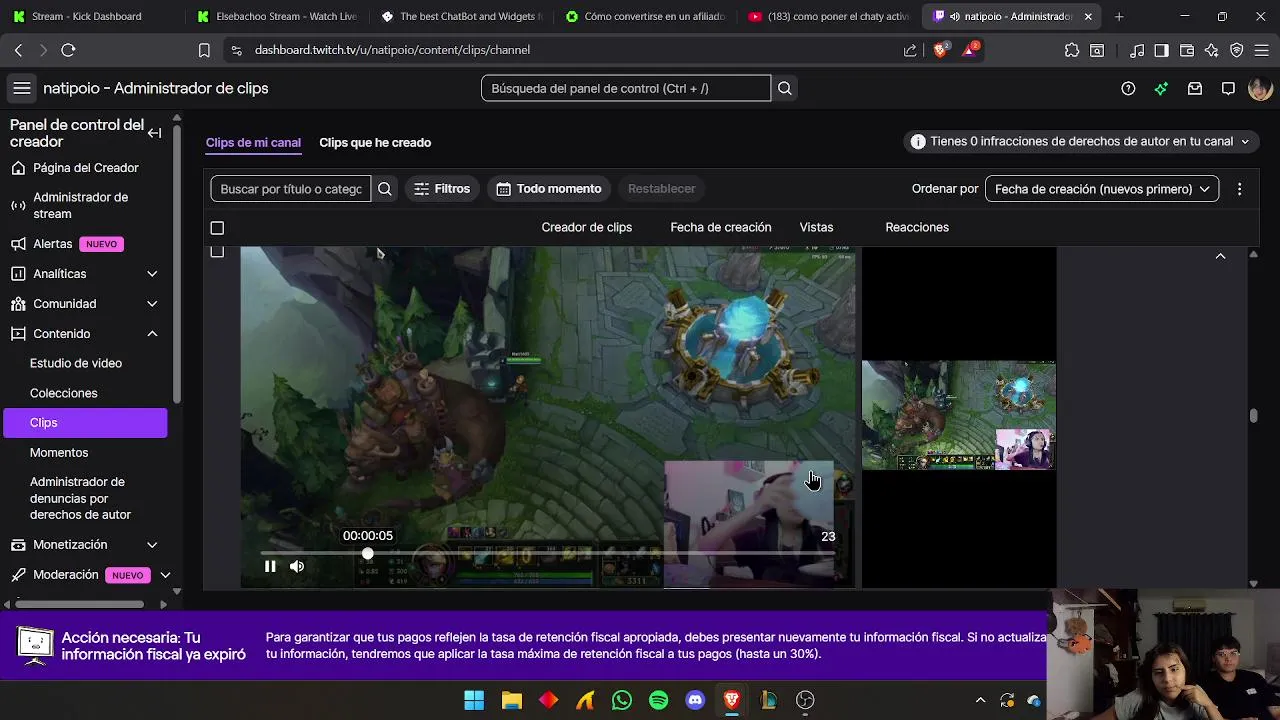Open the Brave playlist music note icon
Screen dimensions: 1280x720
click(1137, 50)
